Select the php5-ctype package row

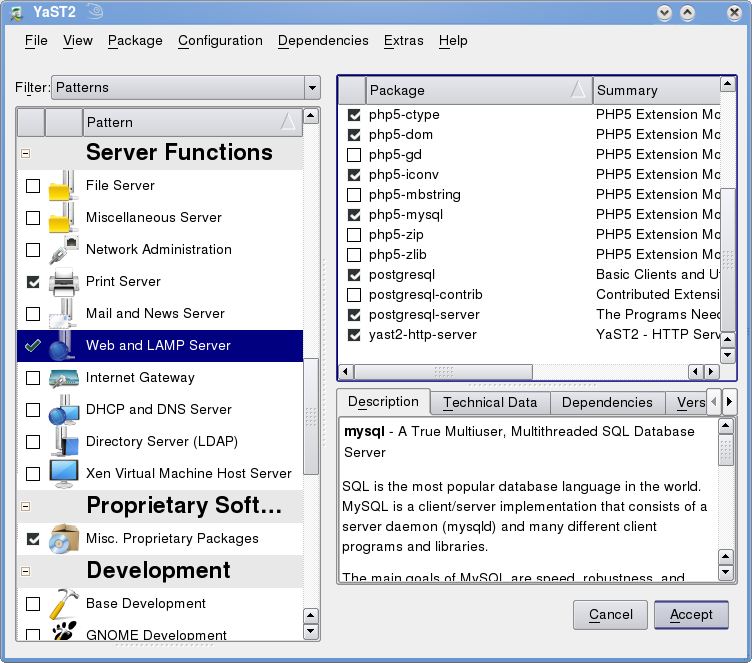[529, 115]
